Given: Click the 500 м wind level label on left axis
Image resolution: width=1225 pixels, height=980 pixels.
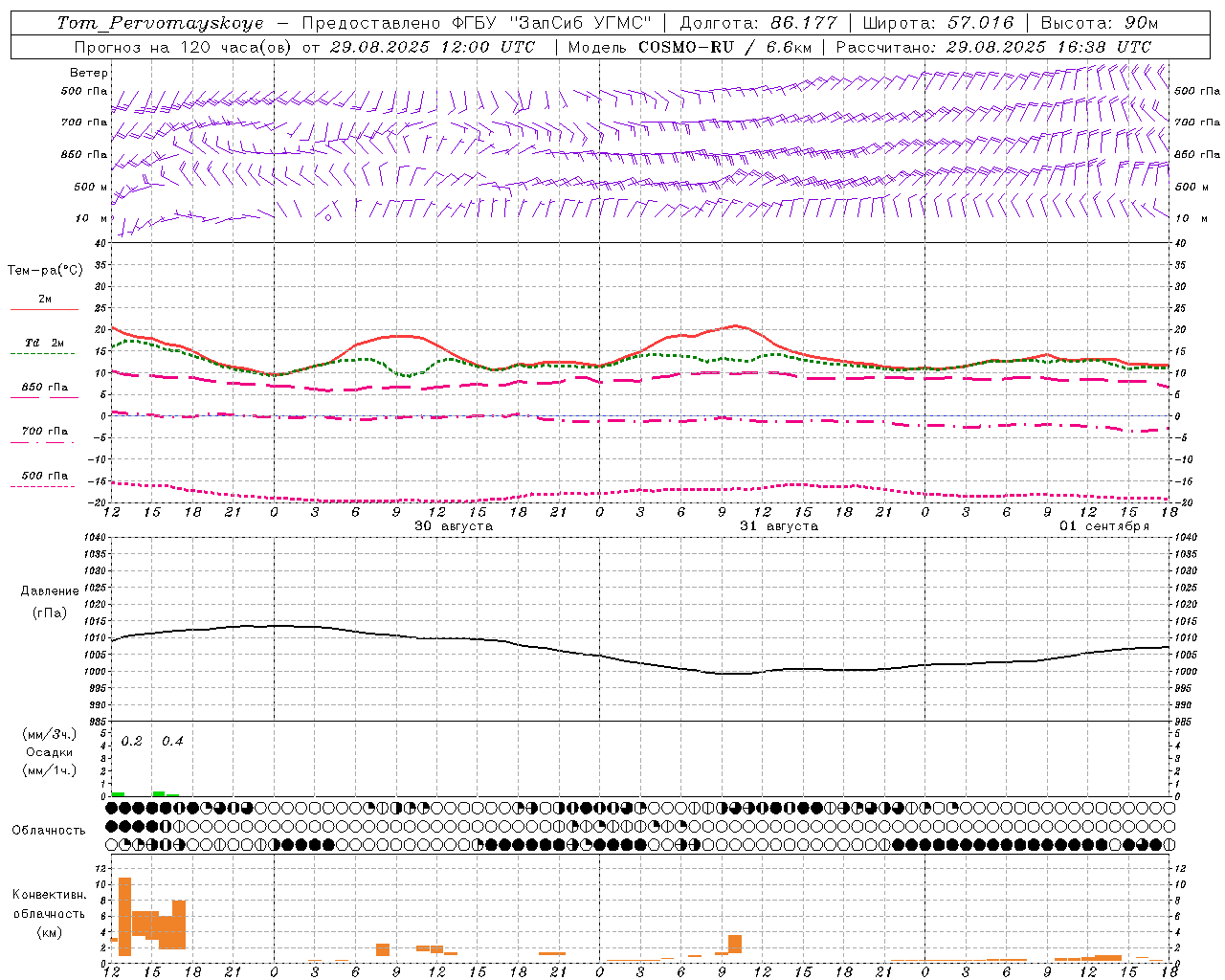Looking at the screenshot, I should coord(91,187).
